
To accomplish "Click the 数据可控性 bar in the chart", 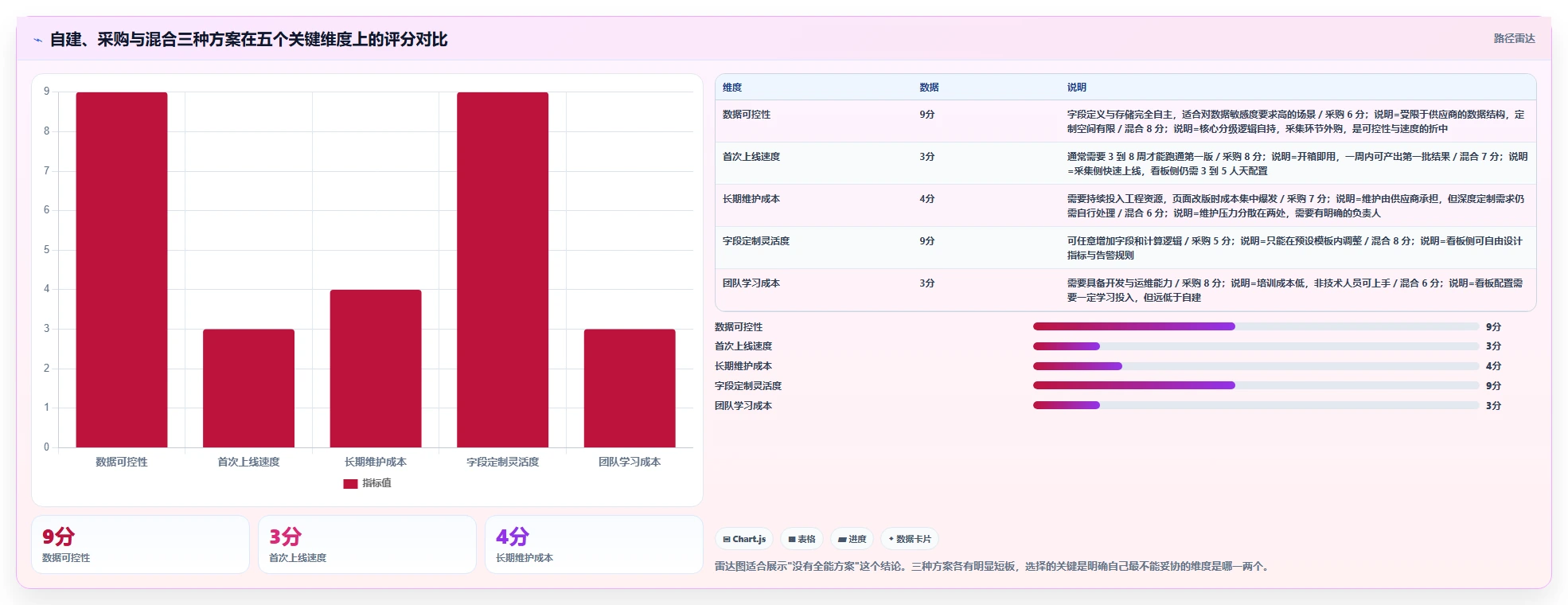I will tap(122, 270).
